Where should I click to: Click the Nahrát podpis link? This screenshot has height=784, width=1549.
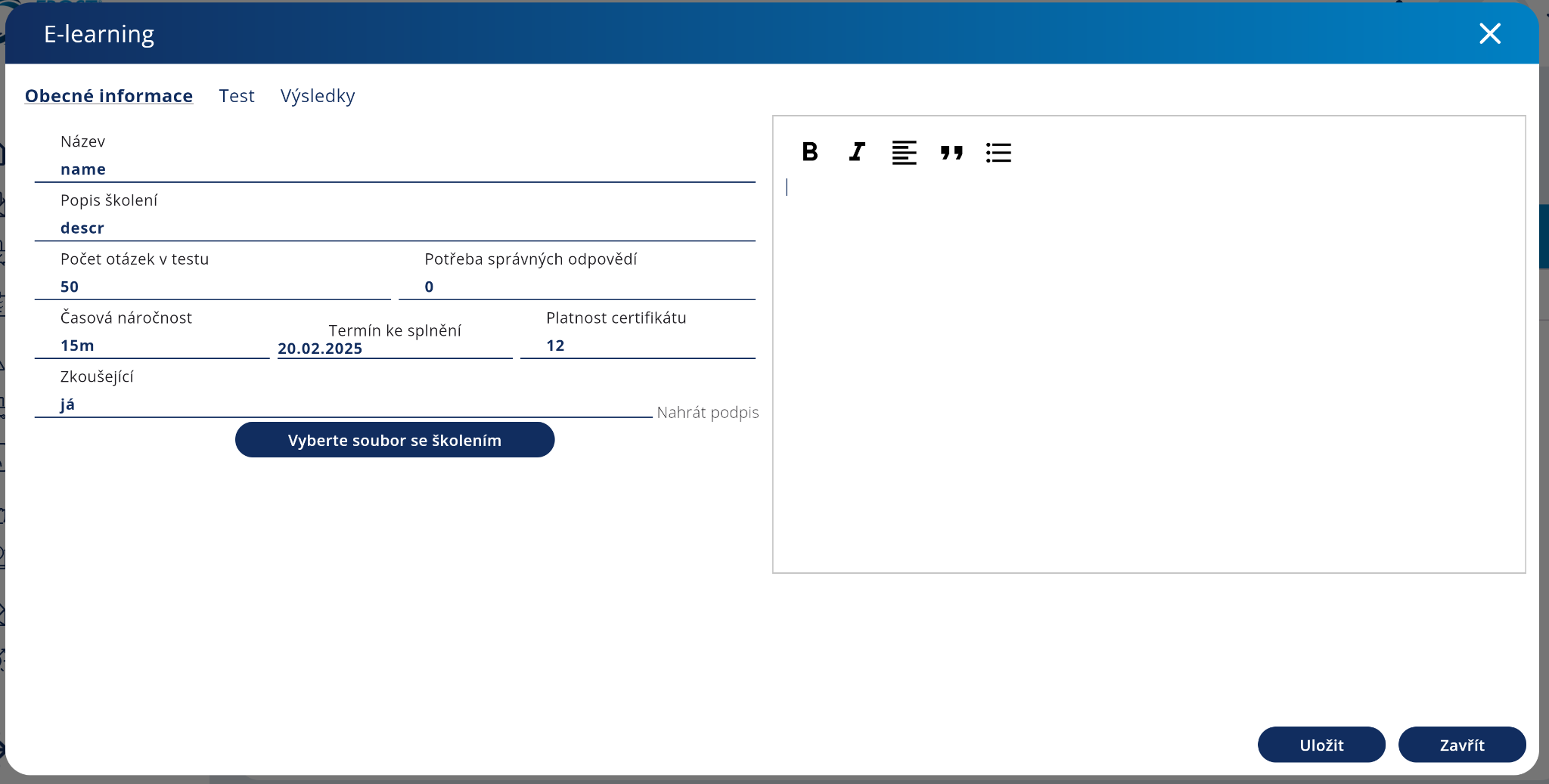click(x=707, y=413)
